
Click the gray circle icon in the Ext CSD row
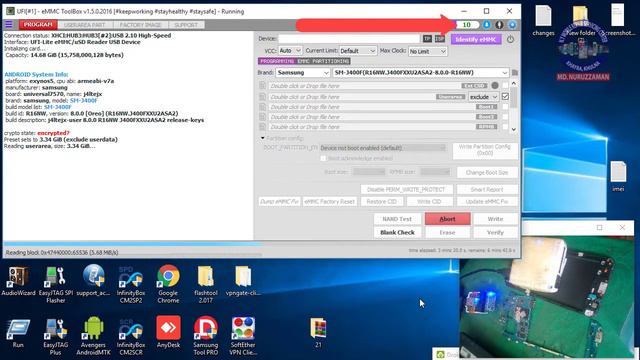[495, 86]
